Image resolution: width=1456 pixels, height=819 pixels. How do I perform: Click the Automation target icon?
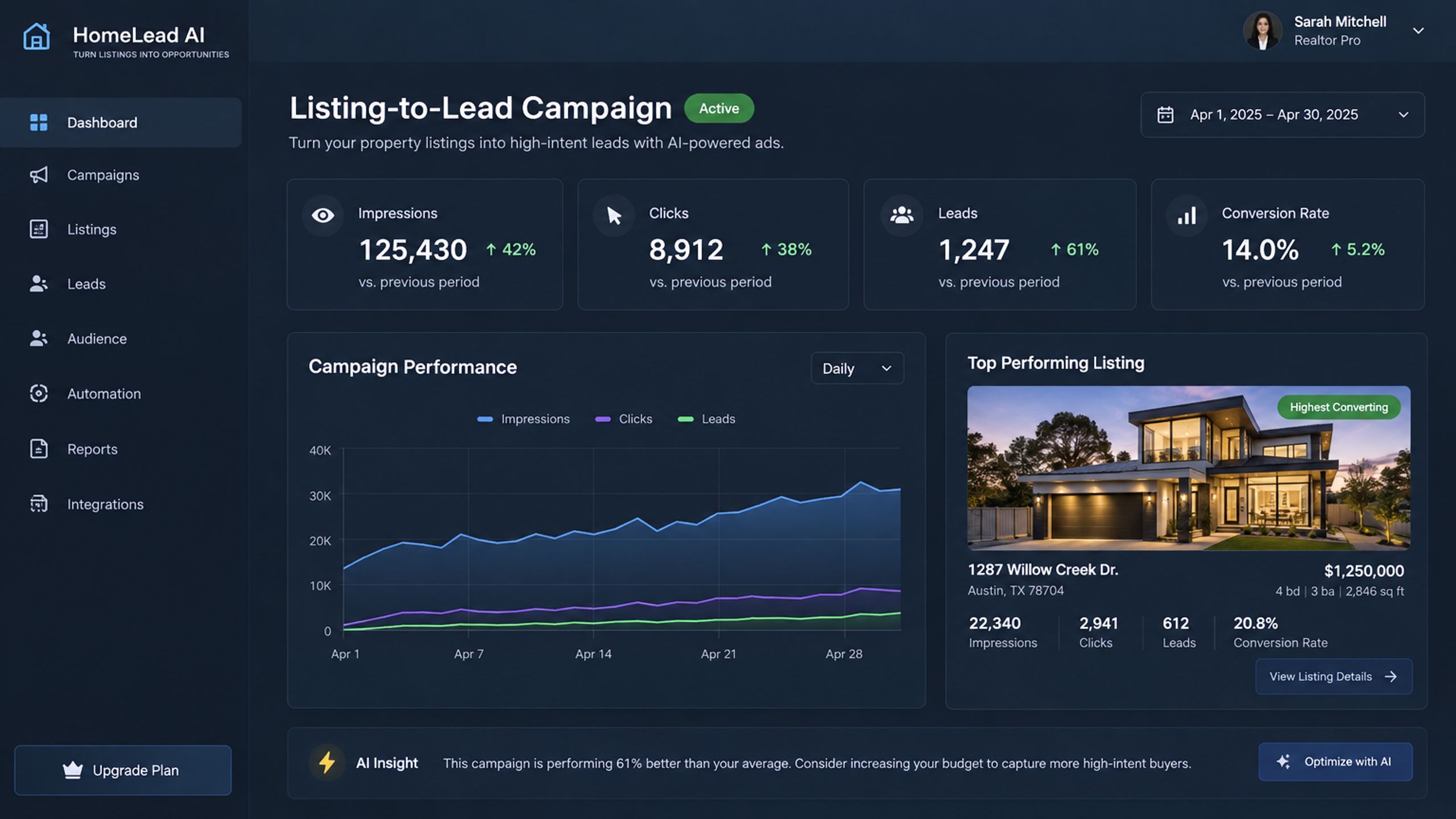[x=39, y=393]
